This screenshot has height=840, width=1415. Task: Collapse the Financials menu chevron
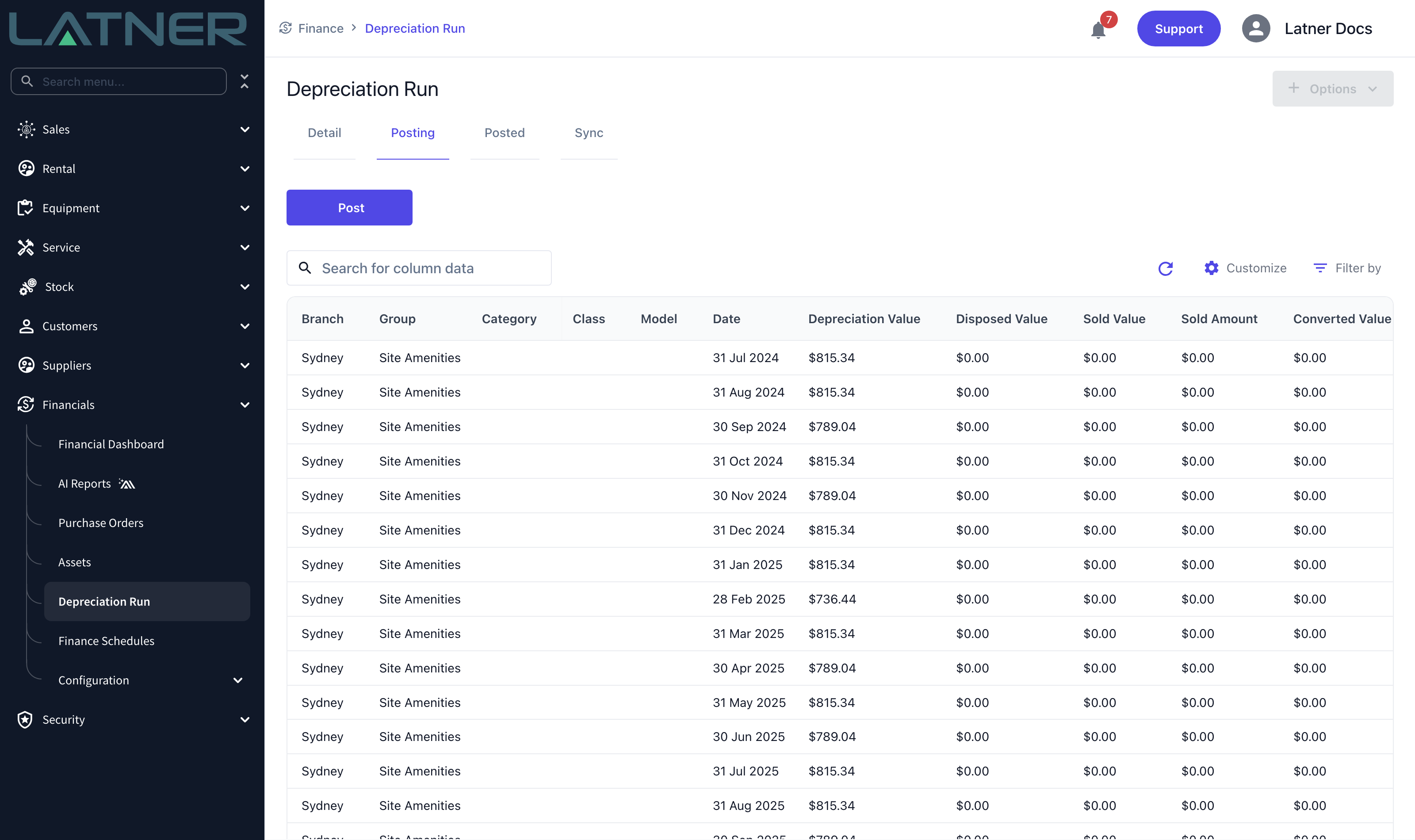[x=245, y=405]
